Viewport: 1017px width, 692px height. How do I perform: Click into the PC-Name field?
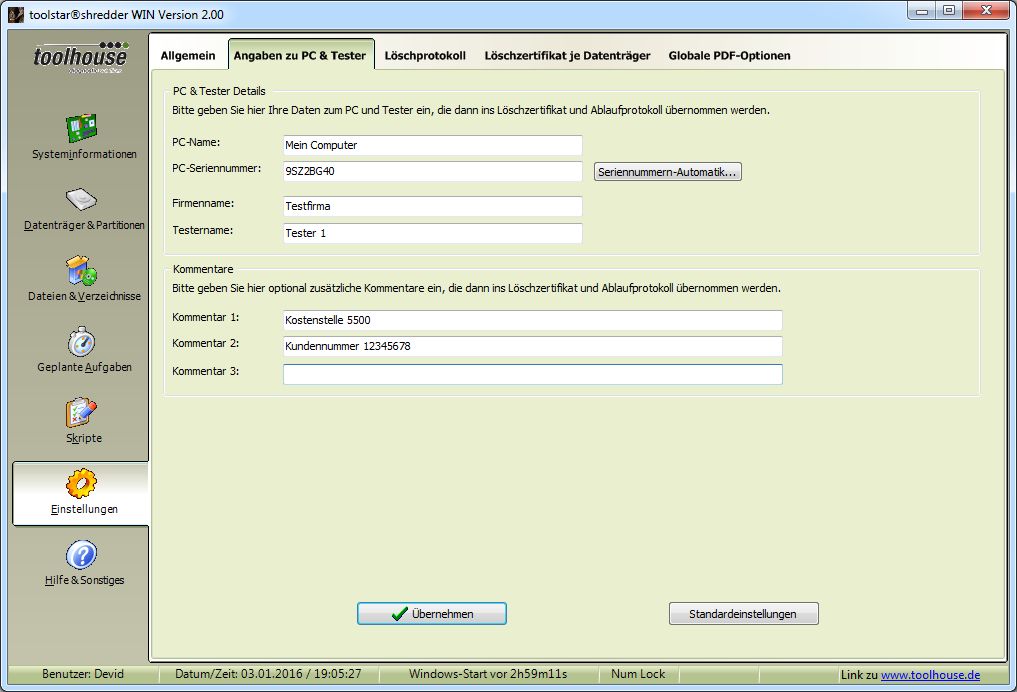pos(431,145)
